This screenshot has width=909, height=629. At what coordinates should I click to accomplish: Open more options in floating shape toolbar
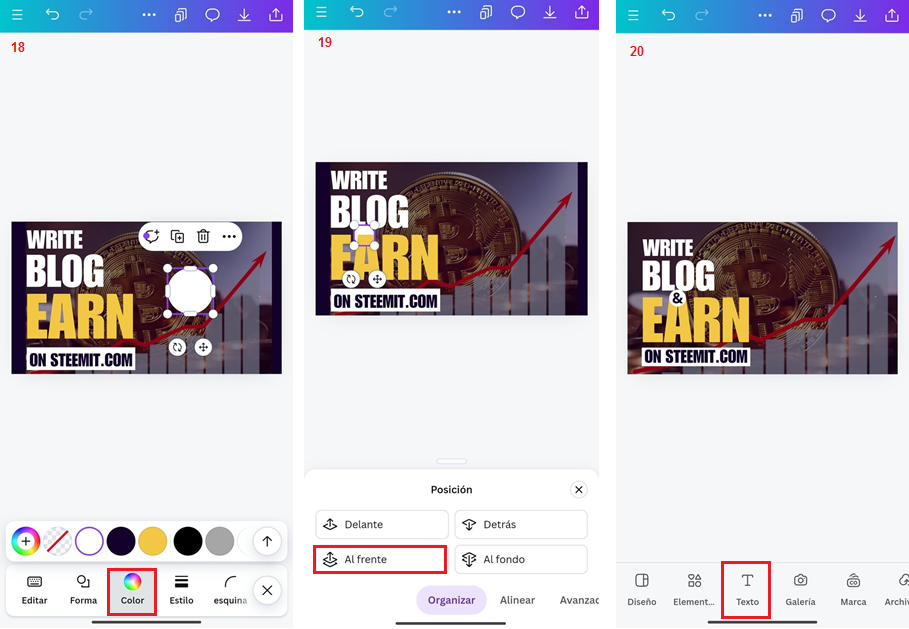click(x=229, y=237)
